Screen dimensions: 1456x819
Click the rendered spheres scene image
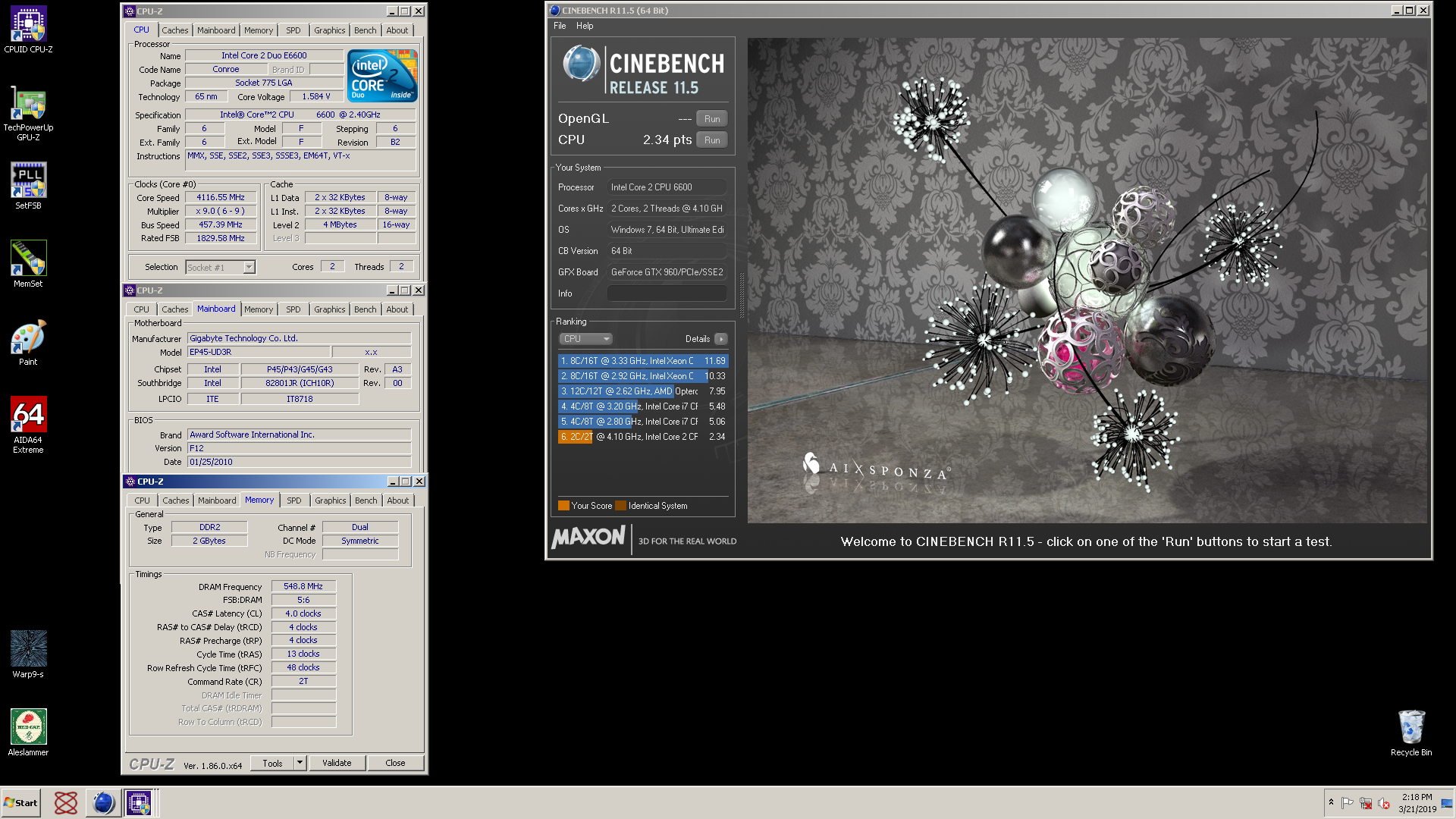(1087, 280)
